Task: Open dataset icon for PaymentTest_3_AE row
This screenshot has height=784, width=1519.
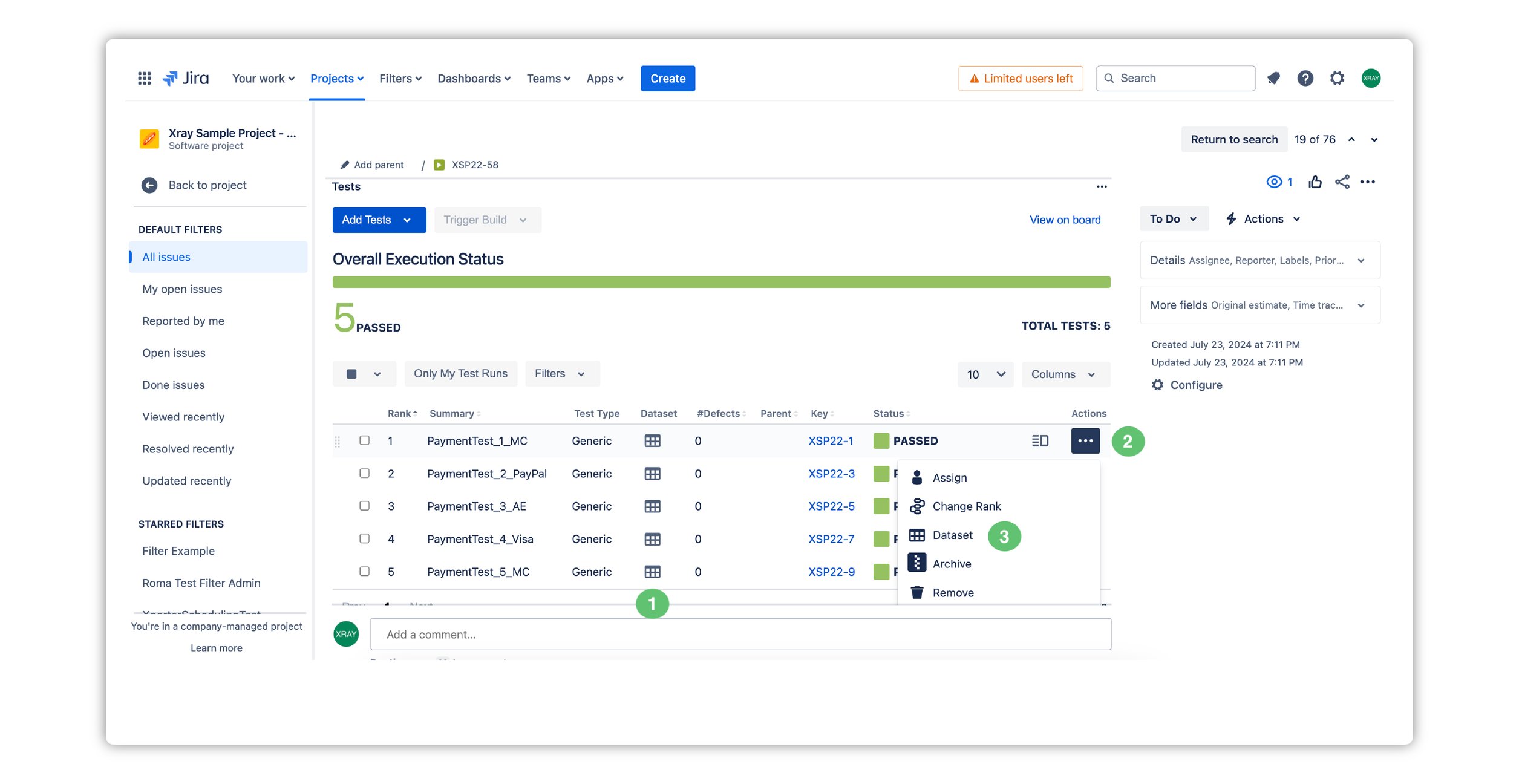Action: pos(652,506)
